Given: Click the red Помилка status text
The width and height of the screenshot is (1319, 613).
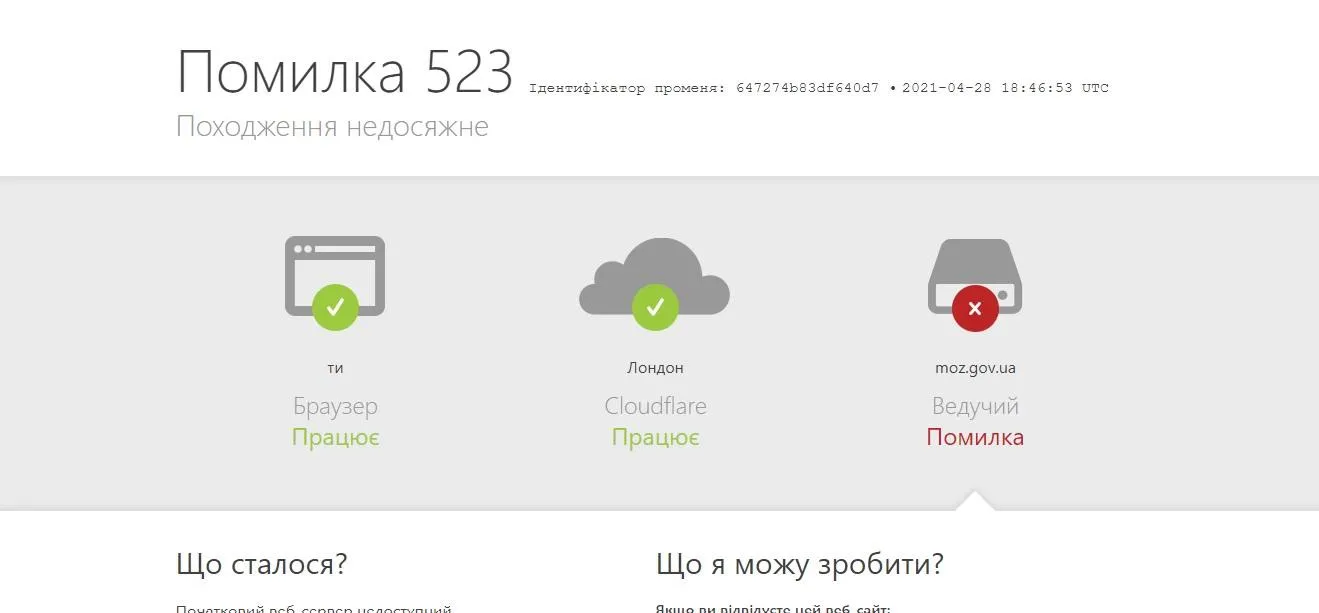Looking at the screenshot, I should (x=975, y=437).
